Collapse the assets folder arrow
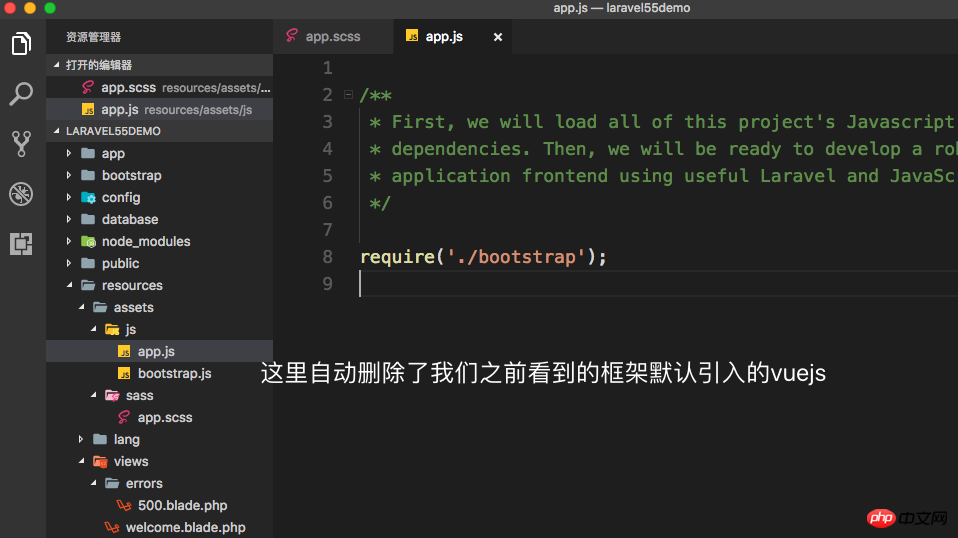958x538 pixels. click(81, 307)
